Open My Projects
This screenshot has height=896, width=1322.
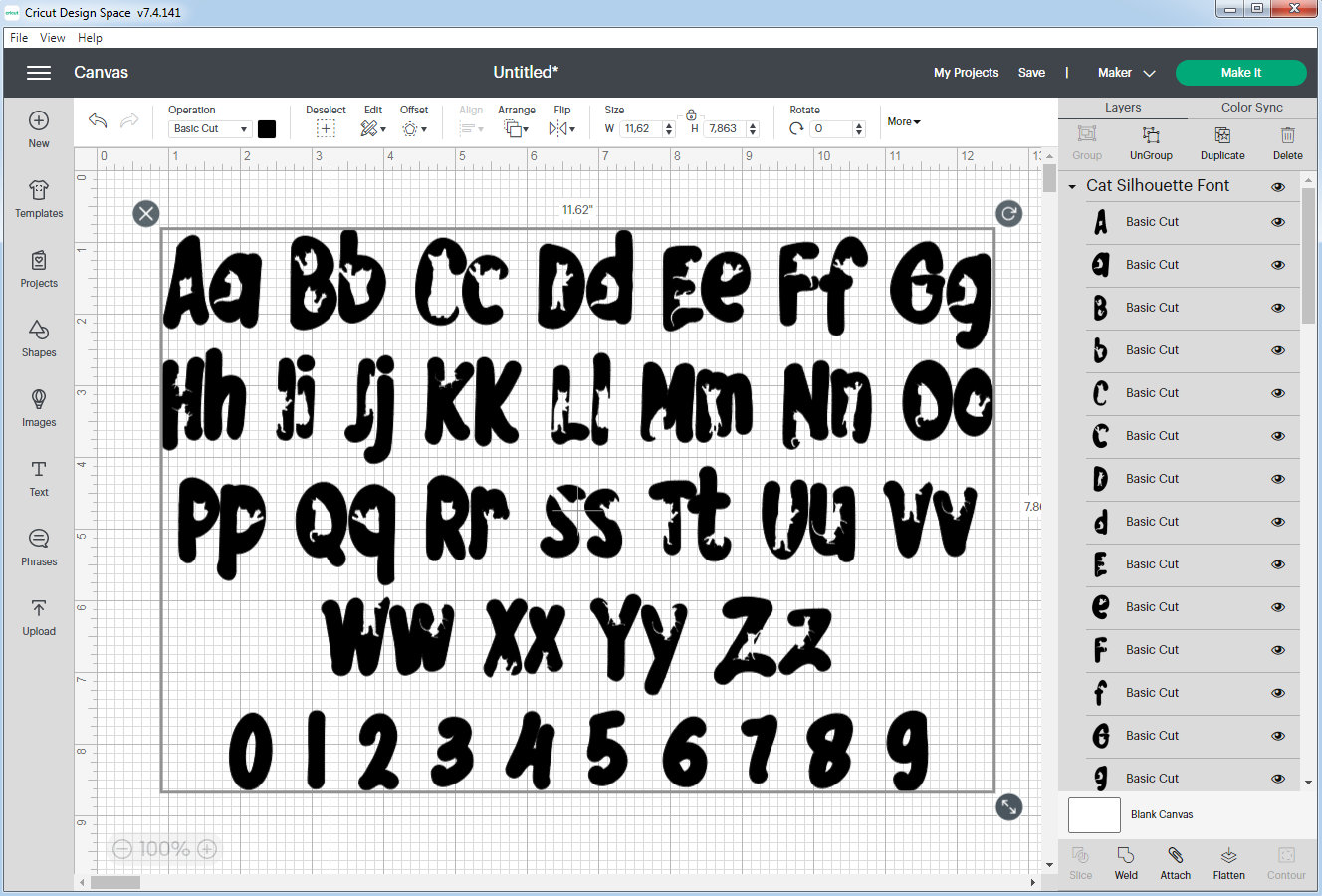(966, 72)
